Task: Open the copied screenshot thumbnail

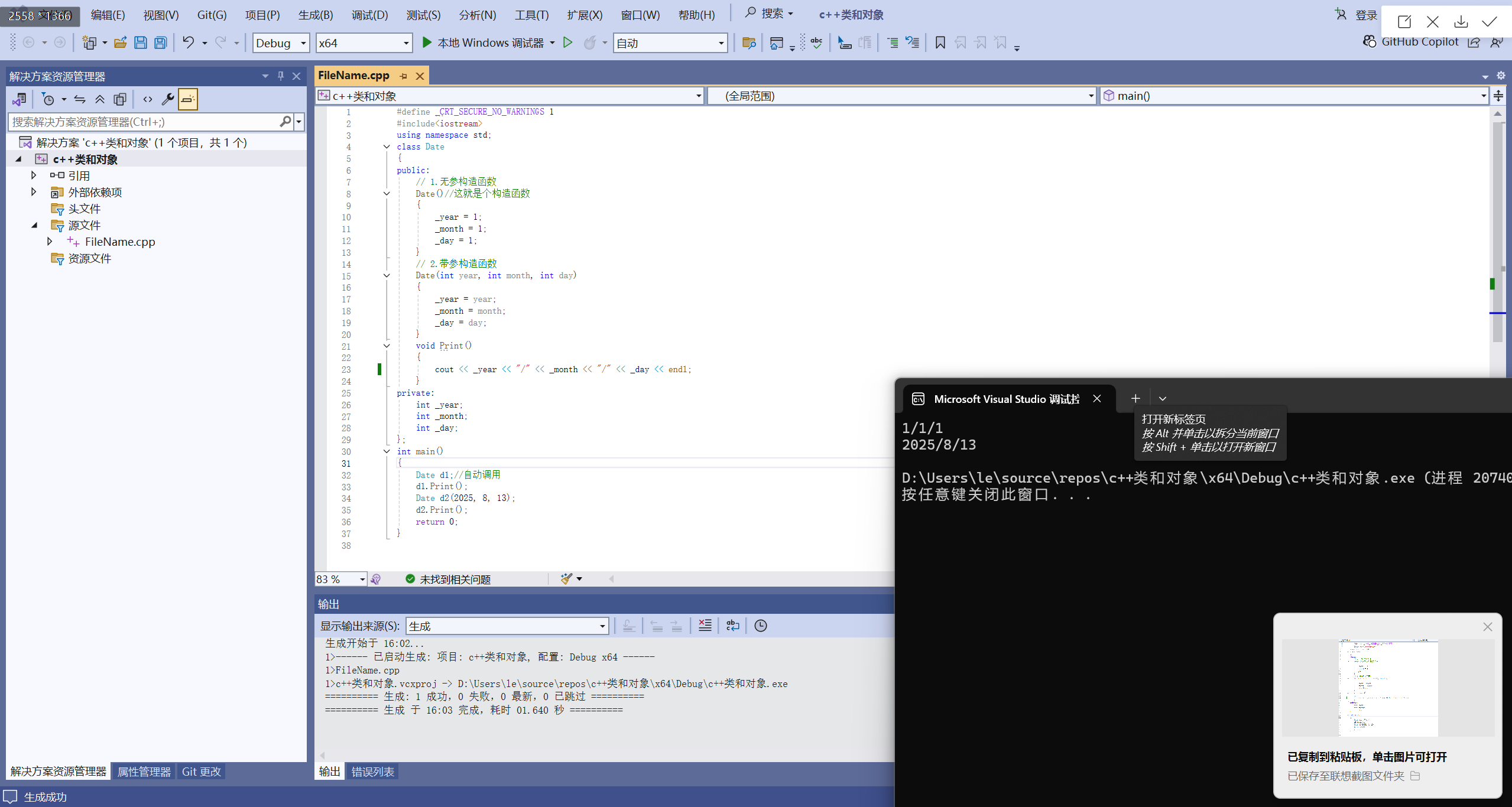Action: point(1388,688)
